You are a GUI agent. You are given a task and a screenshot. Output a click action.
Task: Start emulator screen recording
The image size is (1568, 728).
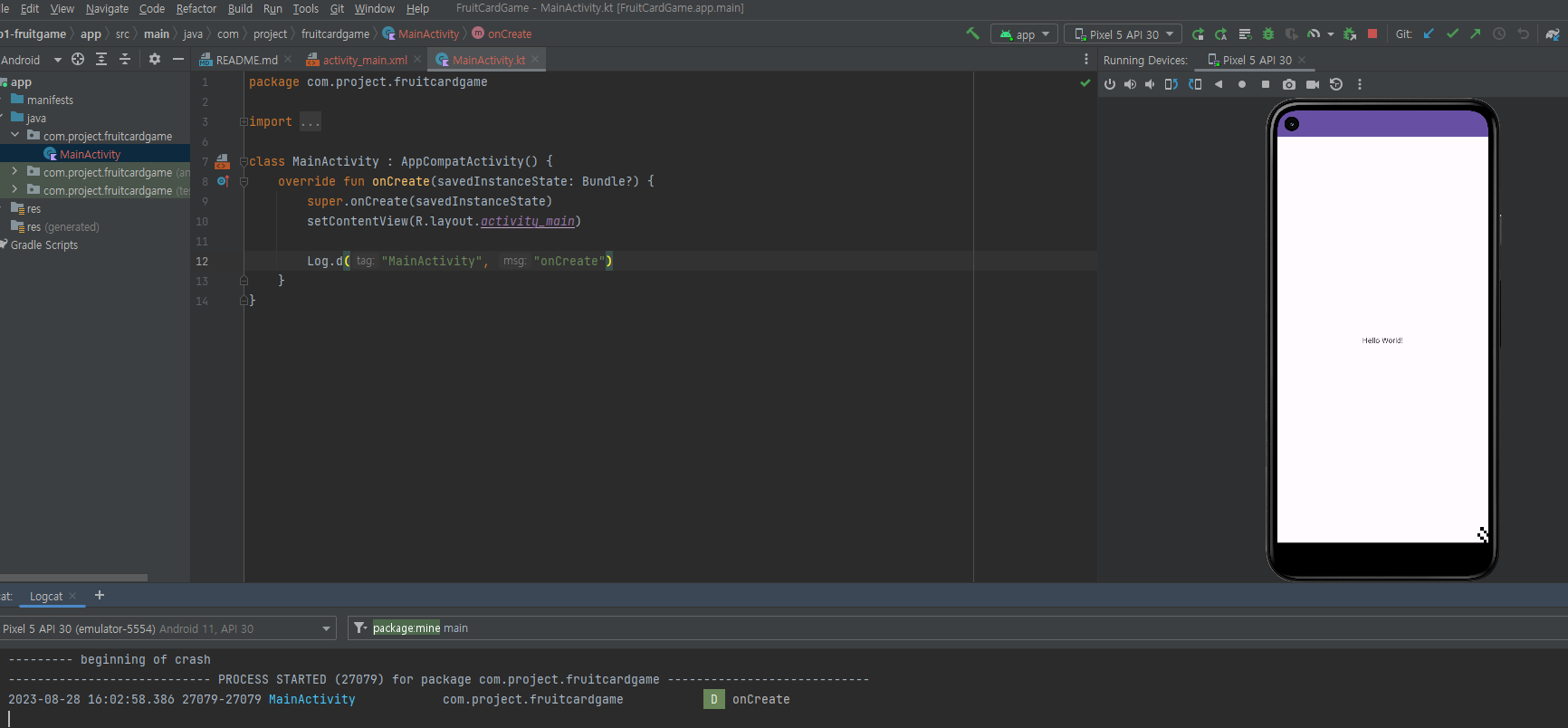[x=1313, y=84]
